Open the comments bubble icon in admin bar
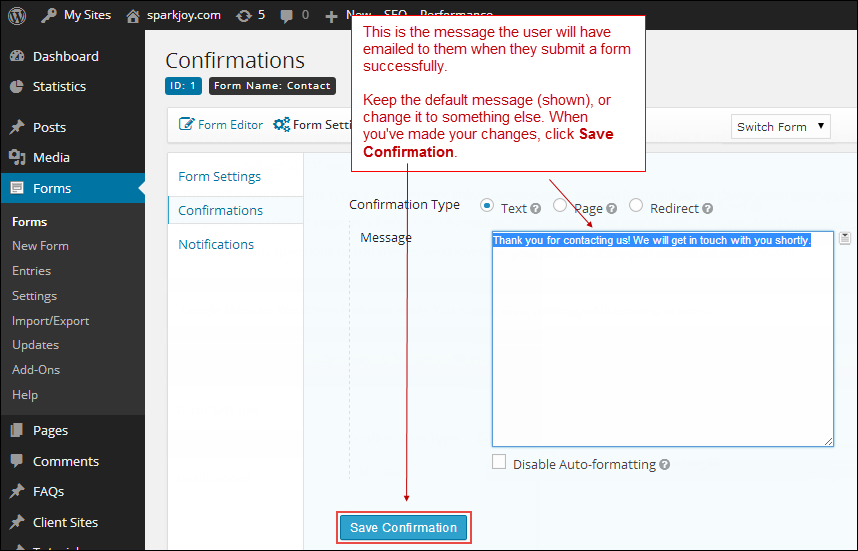 [x=286, y=16]
